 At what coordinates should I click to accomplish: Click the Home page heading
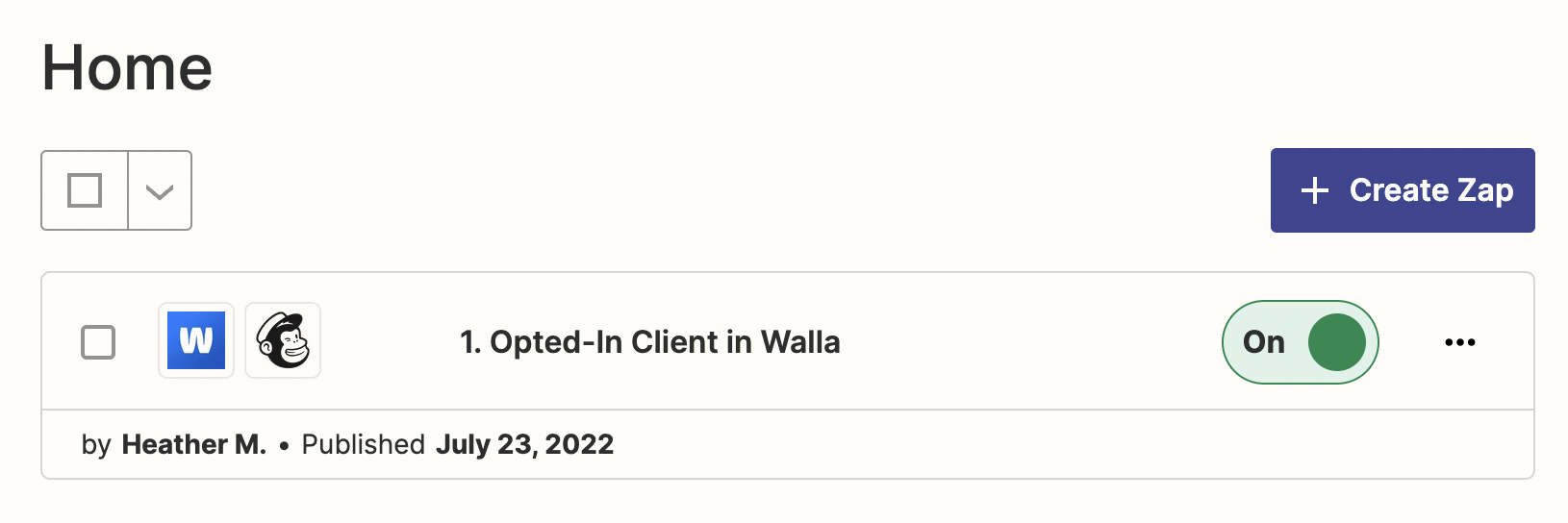point(127,68)
